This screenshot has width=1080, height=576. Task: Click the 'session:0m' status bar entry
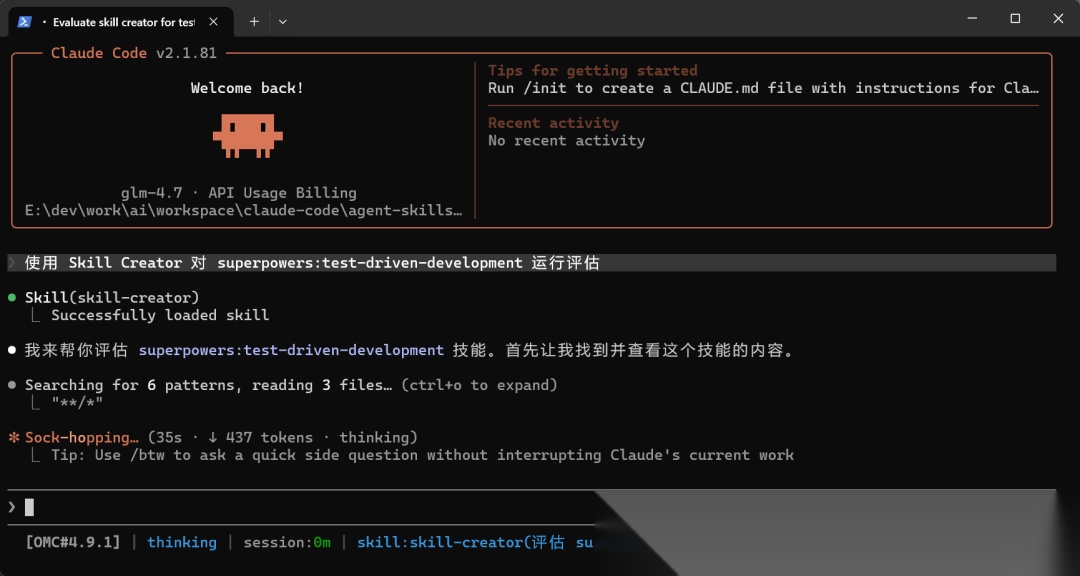coord(287,543)
